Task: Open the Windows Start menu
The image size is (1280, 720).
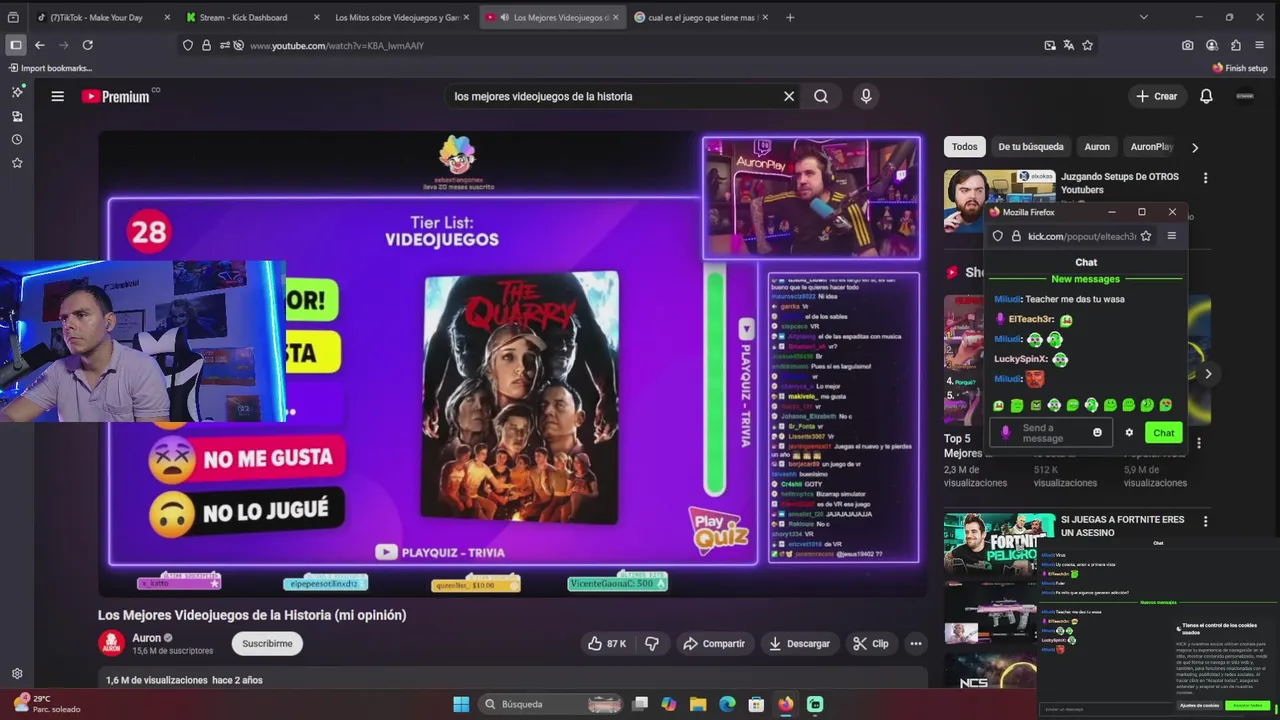Action: pos(461,704)
